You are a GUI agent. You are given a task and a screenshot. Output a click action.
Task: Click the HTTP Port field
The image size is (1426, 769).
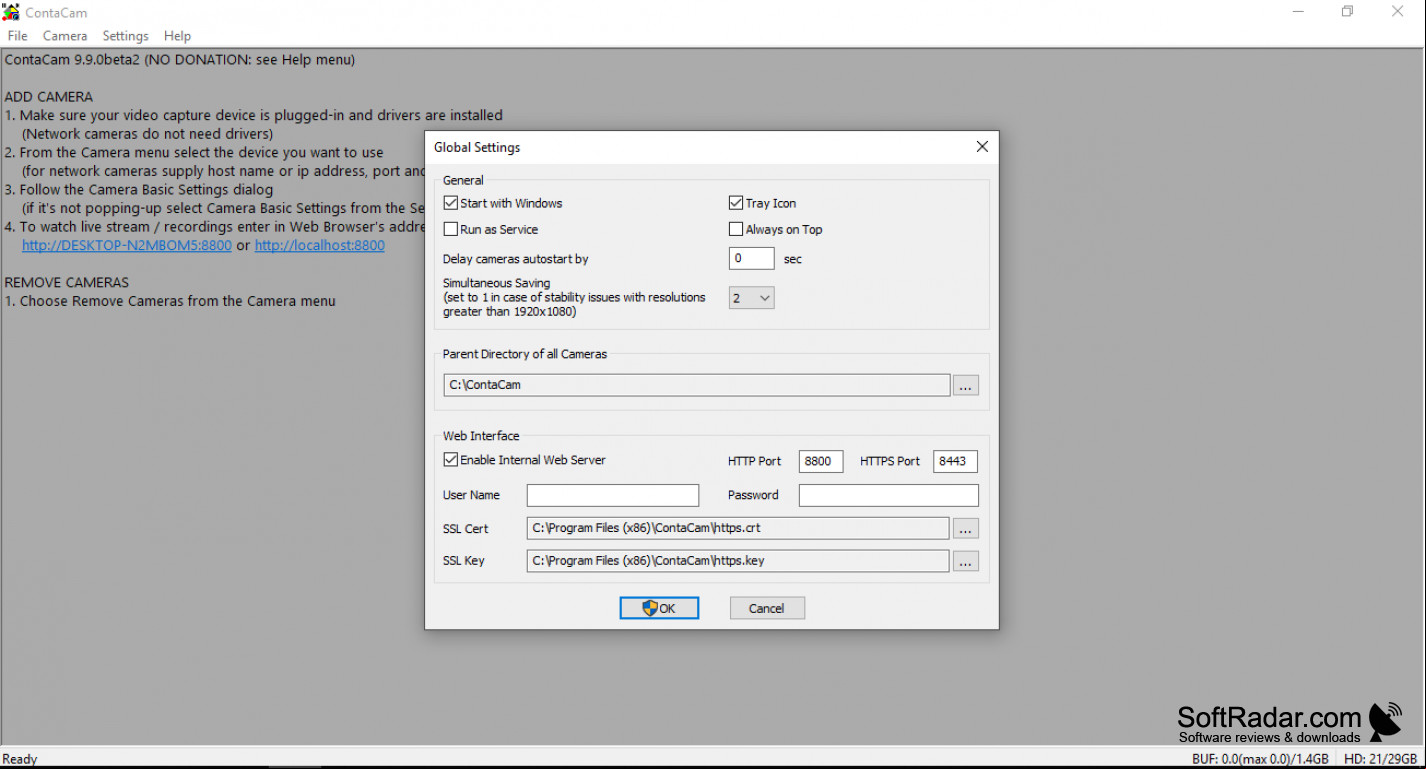(821, 461)
